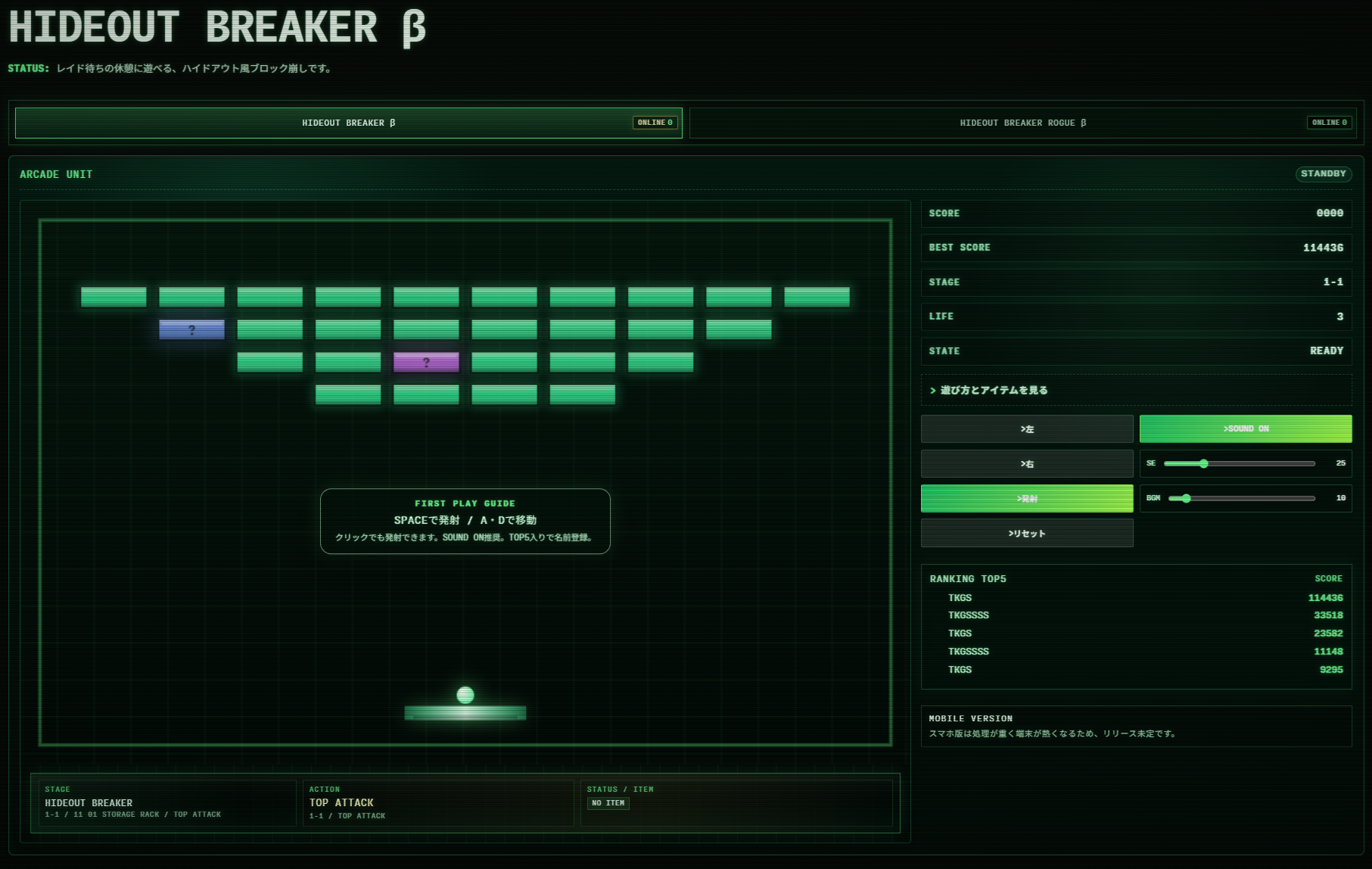
Task: Click the NO ITEM status badge
Action: click(x=608, y=803)
